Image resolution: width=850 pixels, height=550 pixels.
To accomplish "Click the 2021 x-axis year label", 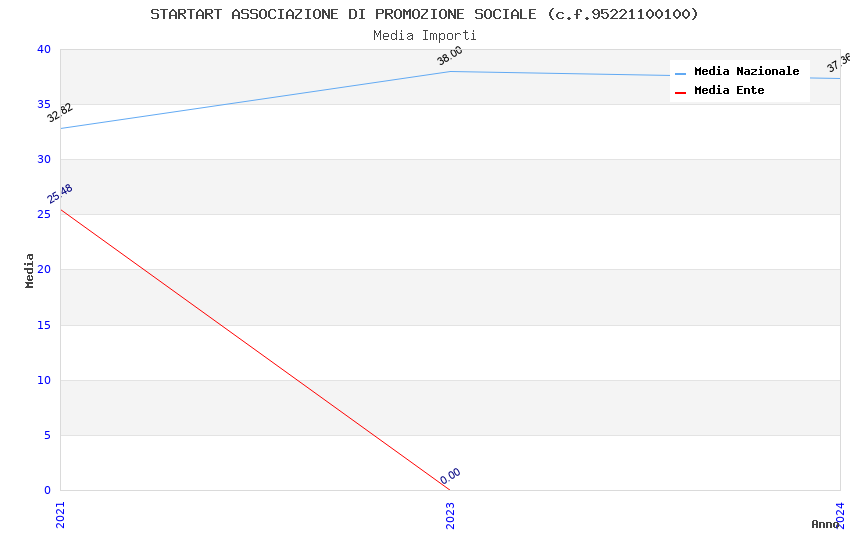I will pyautogui.click(x=60, y=515).
